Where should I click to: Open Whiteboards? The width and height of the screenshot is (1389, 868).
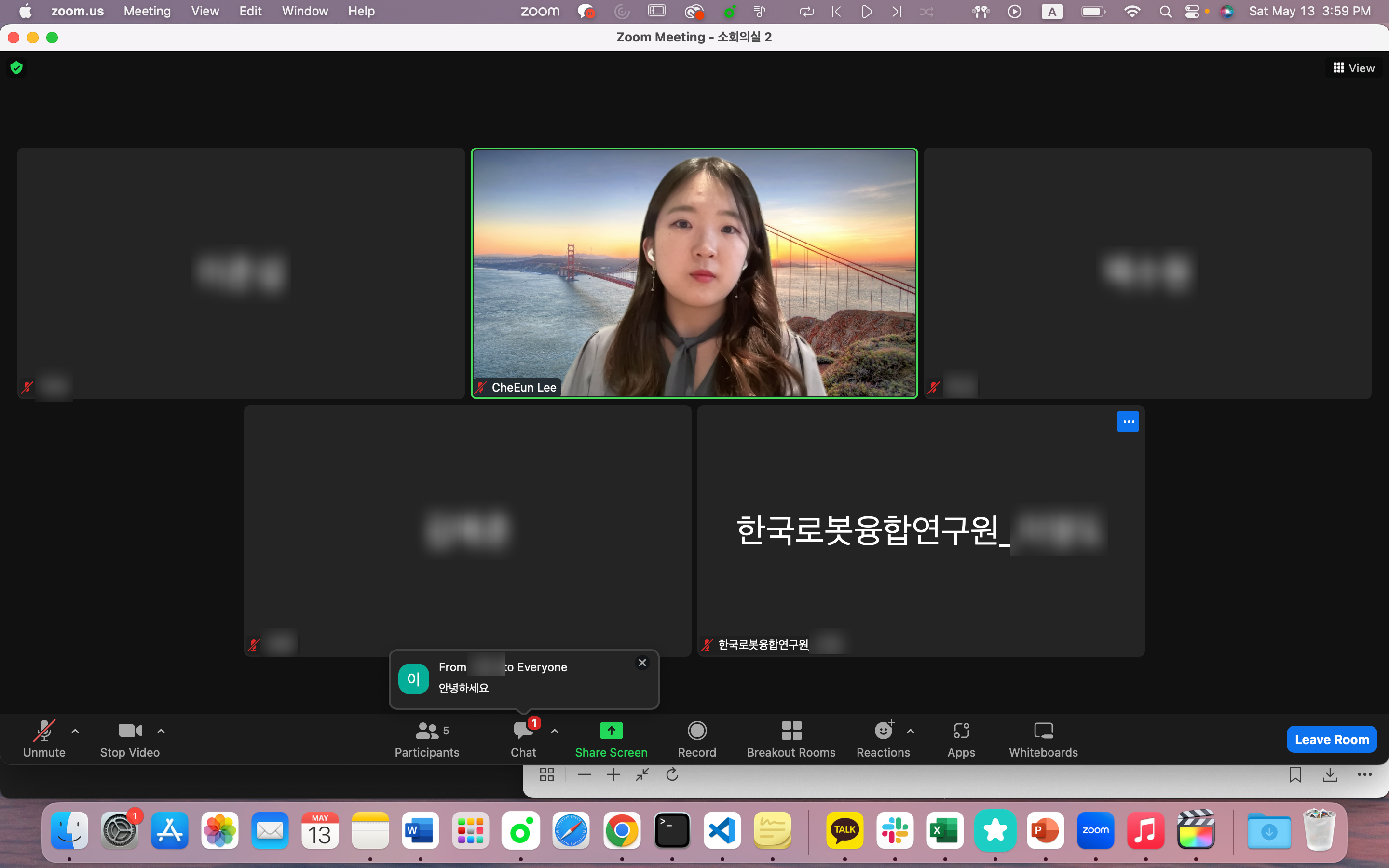pos(1043,738)
